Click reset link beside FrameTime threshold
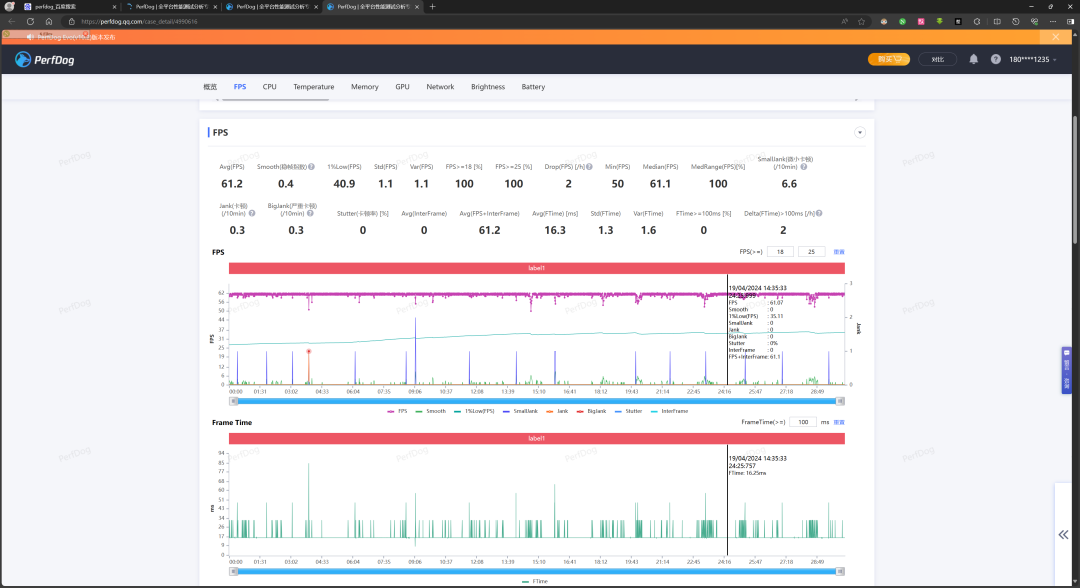Screen dimensions: 1080x588 [839, 422]
